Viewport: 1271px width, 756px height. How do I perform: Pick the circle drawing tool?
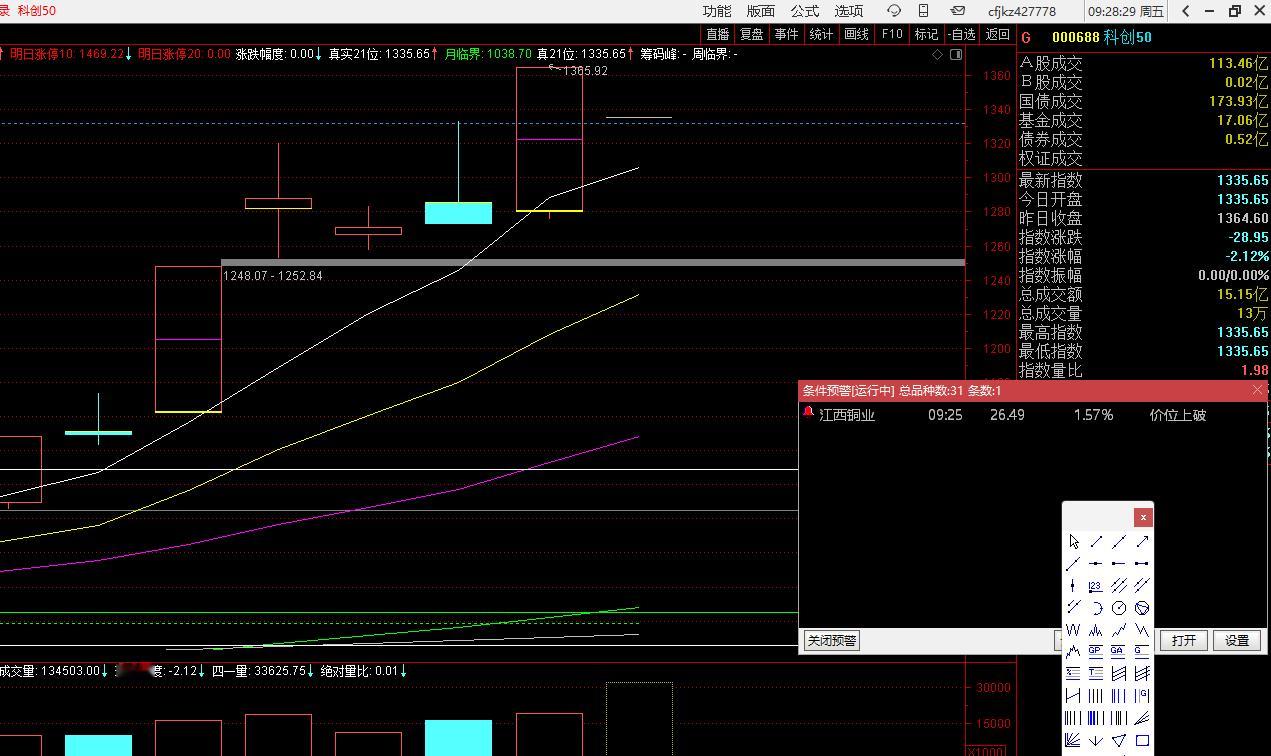[1119, 608]
